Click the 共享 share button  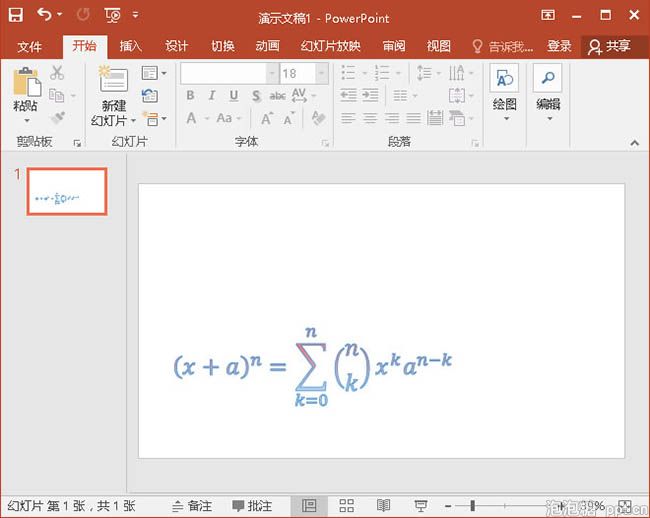[x=609, y=46]
